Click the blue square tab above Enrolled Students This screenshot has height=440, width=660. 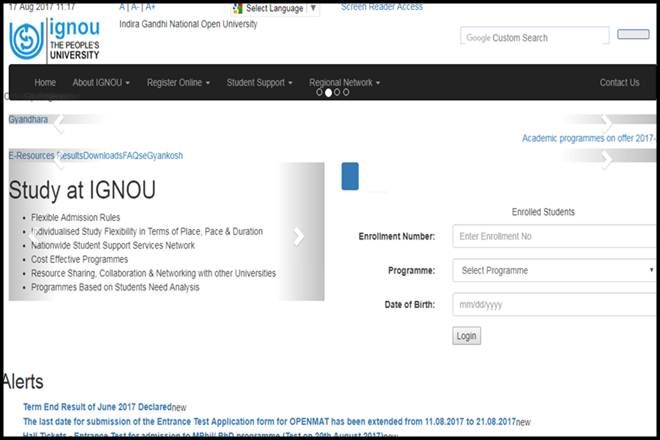tap(350, 176)
